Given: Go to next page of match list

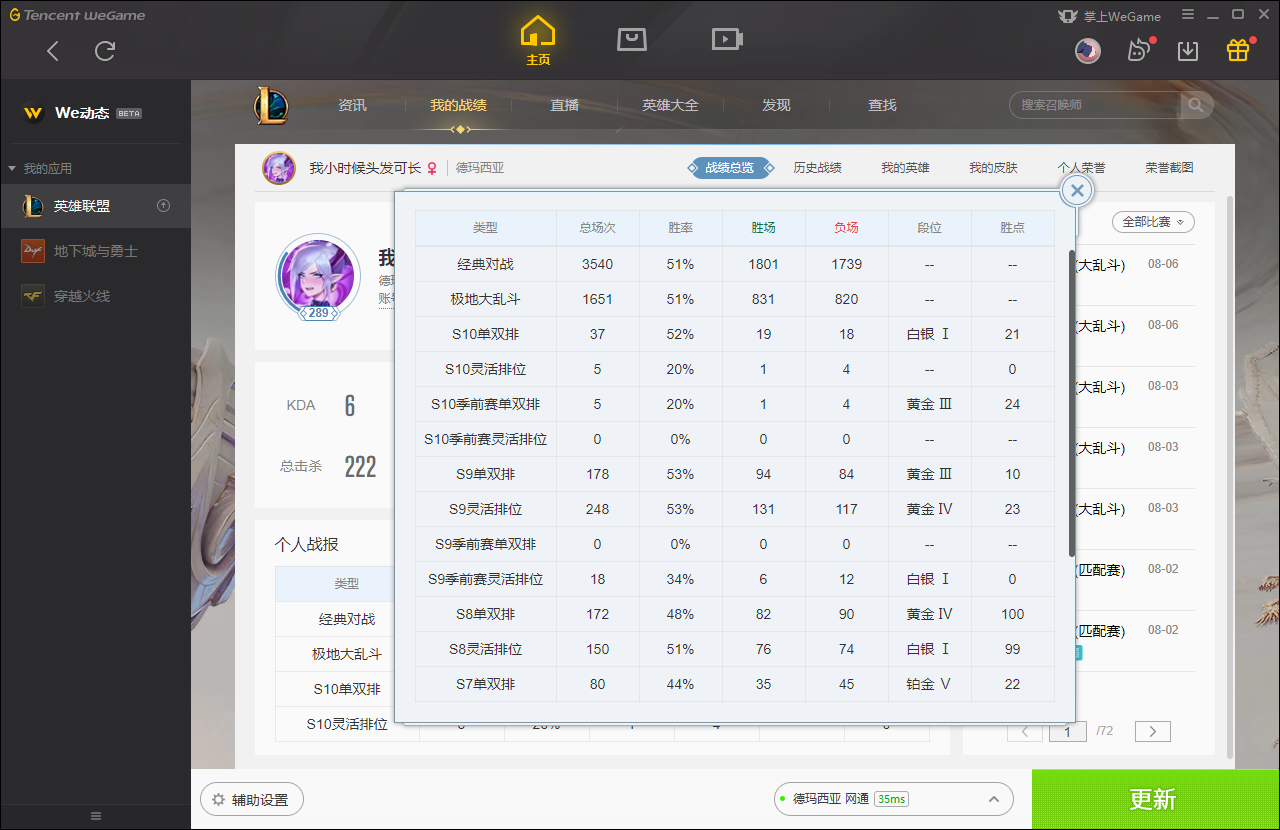Looking at the screenshot, I should (1153, 731).
